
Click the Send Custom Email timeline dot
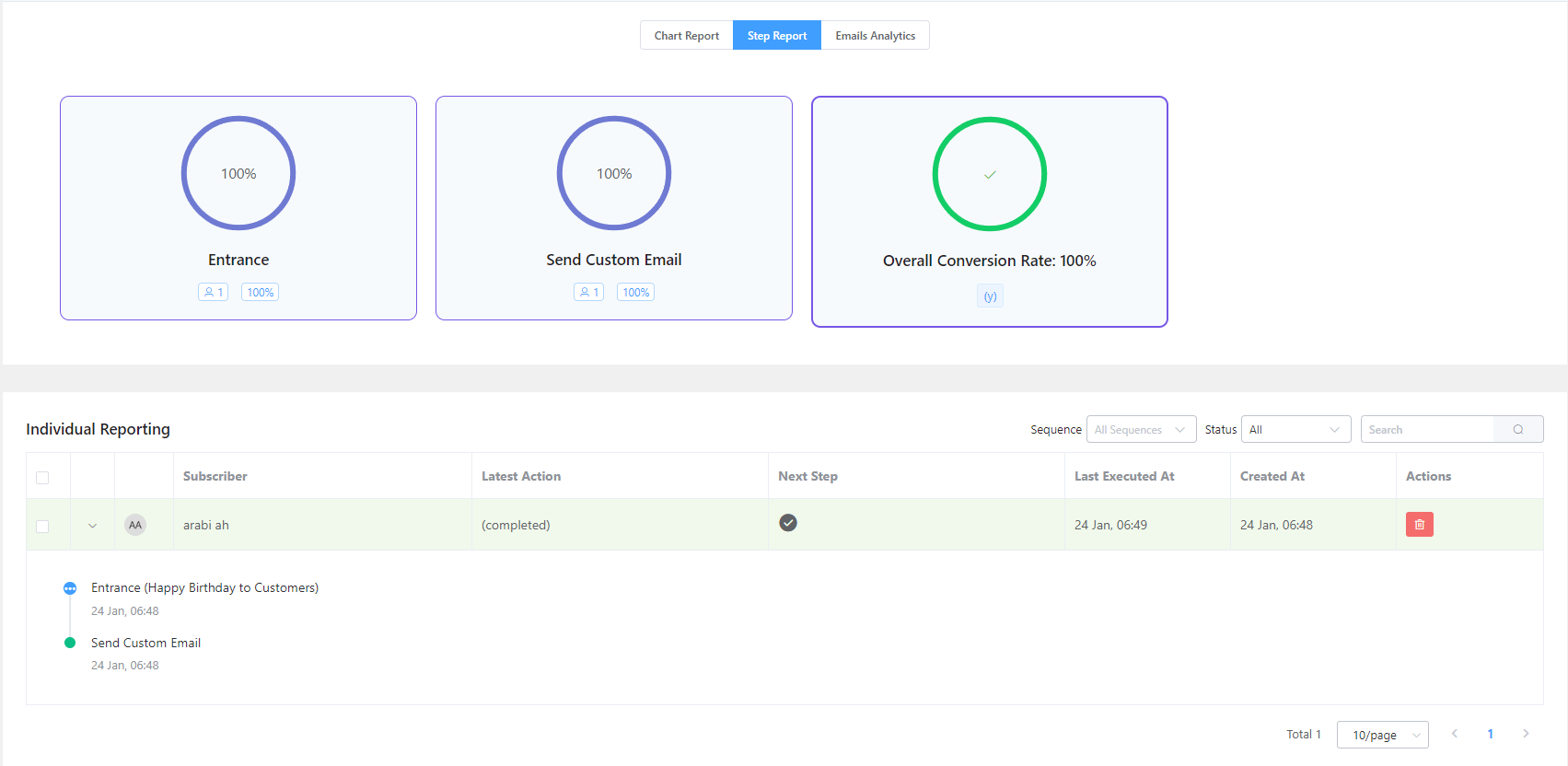coord(70,643)
